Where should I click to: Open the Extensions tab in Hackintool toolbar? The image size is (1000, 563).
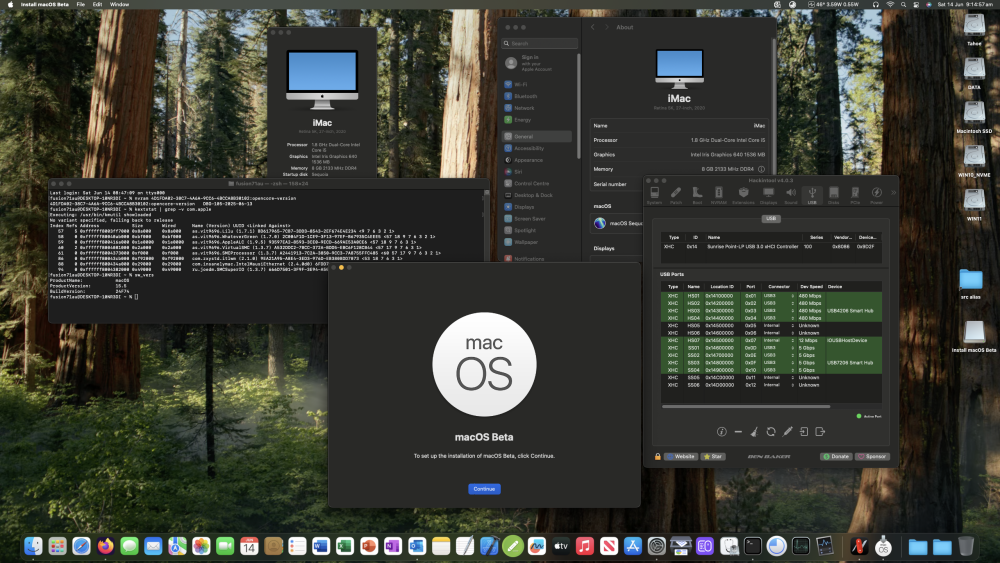[743, 195]
